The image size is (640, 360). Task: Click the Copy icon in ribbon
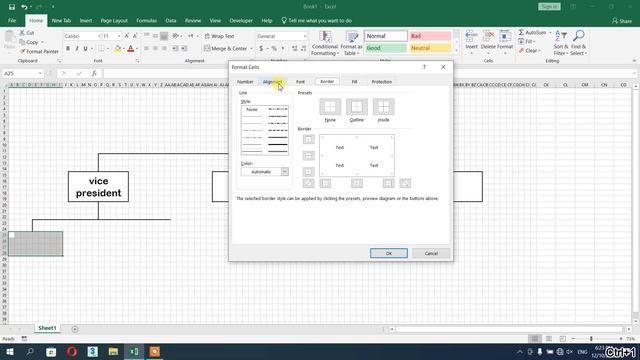coord(22,42)
